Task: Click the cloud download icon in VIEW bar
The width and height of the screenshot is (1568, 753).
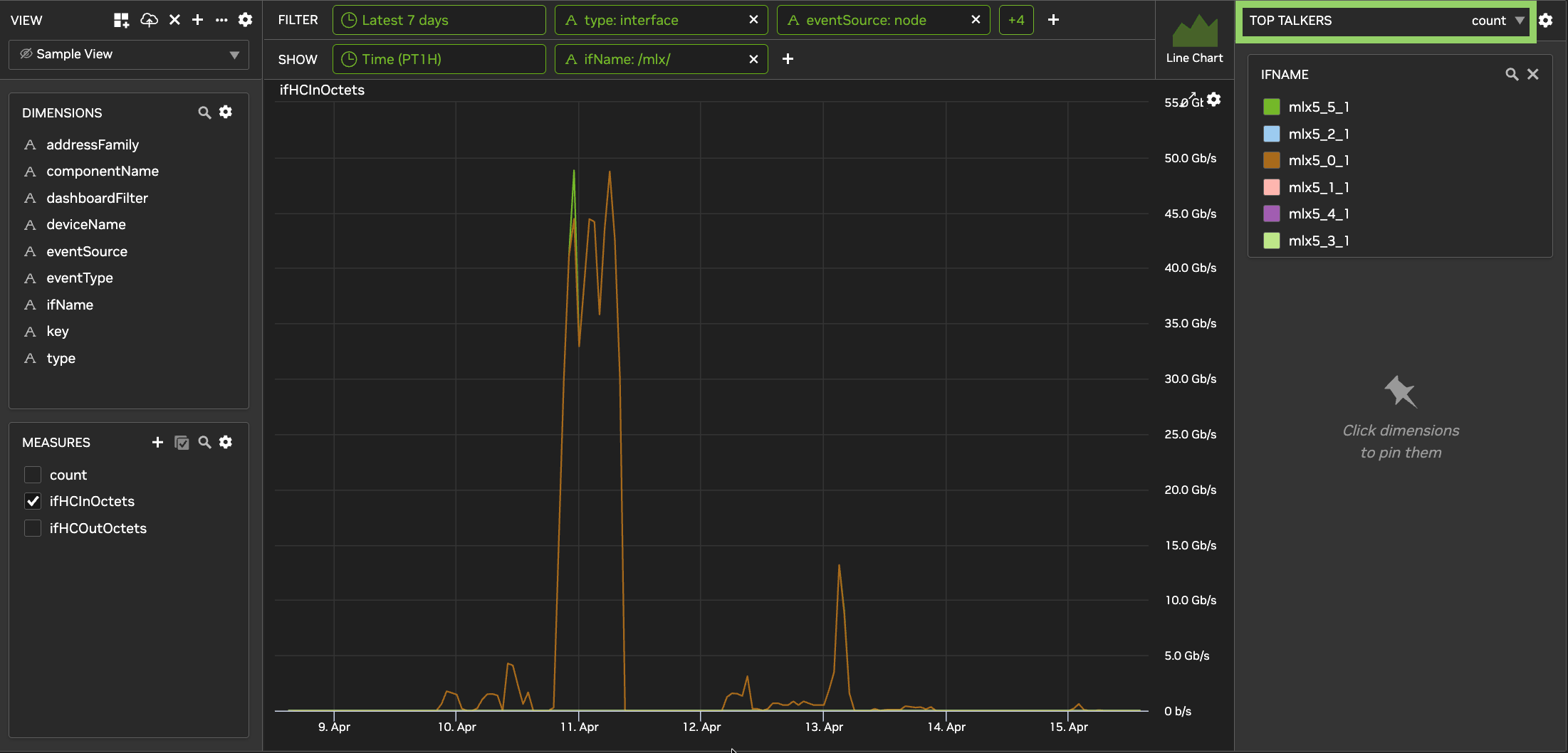Action: point(149,20)
